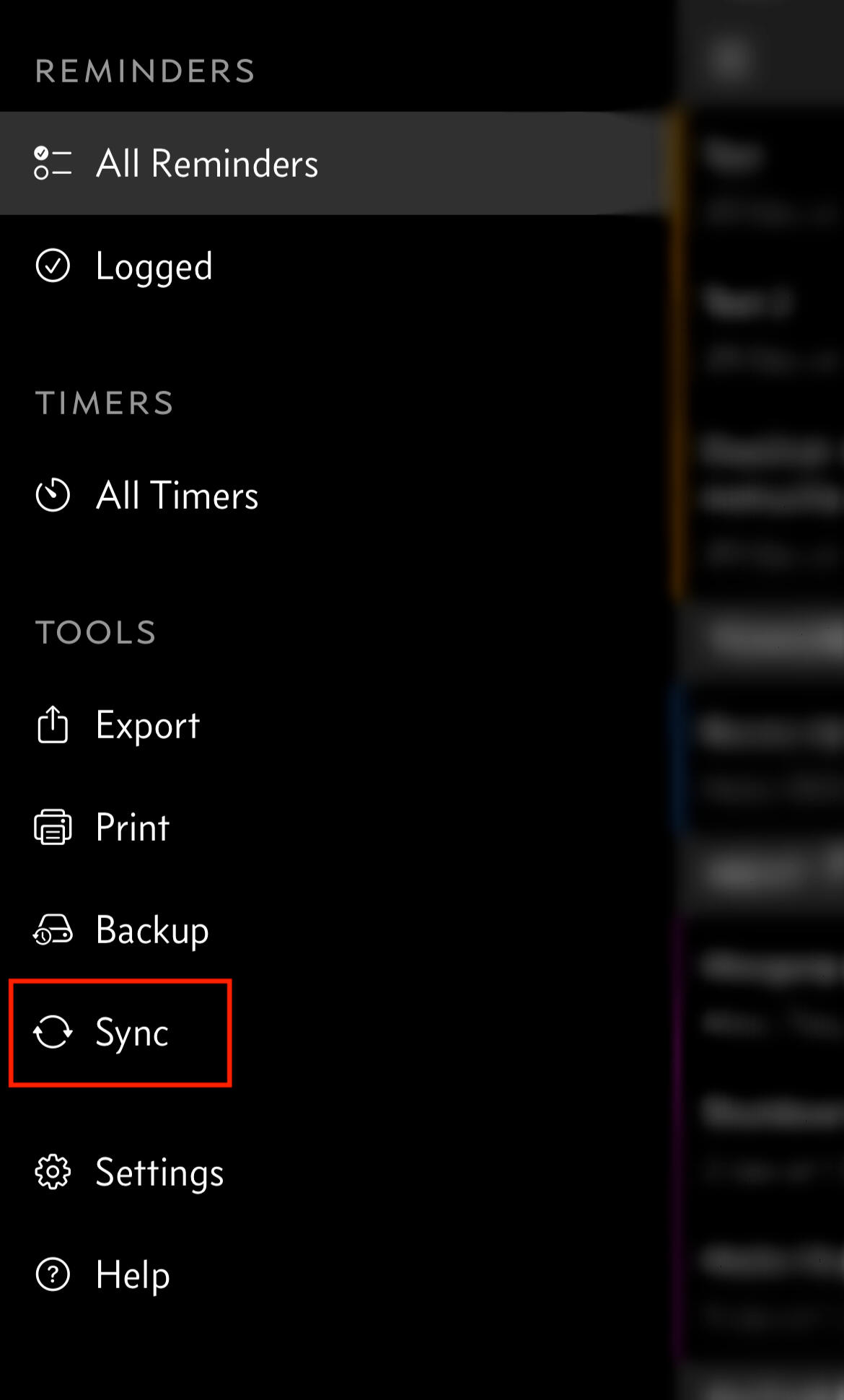Viewport: 844px width, 1400px height.
Task: Click the Help question mark icon
Action: pos(53,1274)
